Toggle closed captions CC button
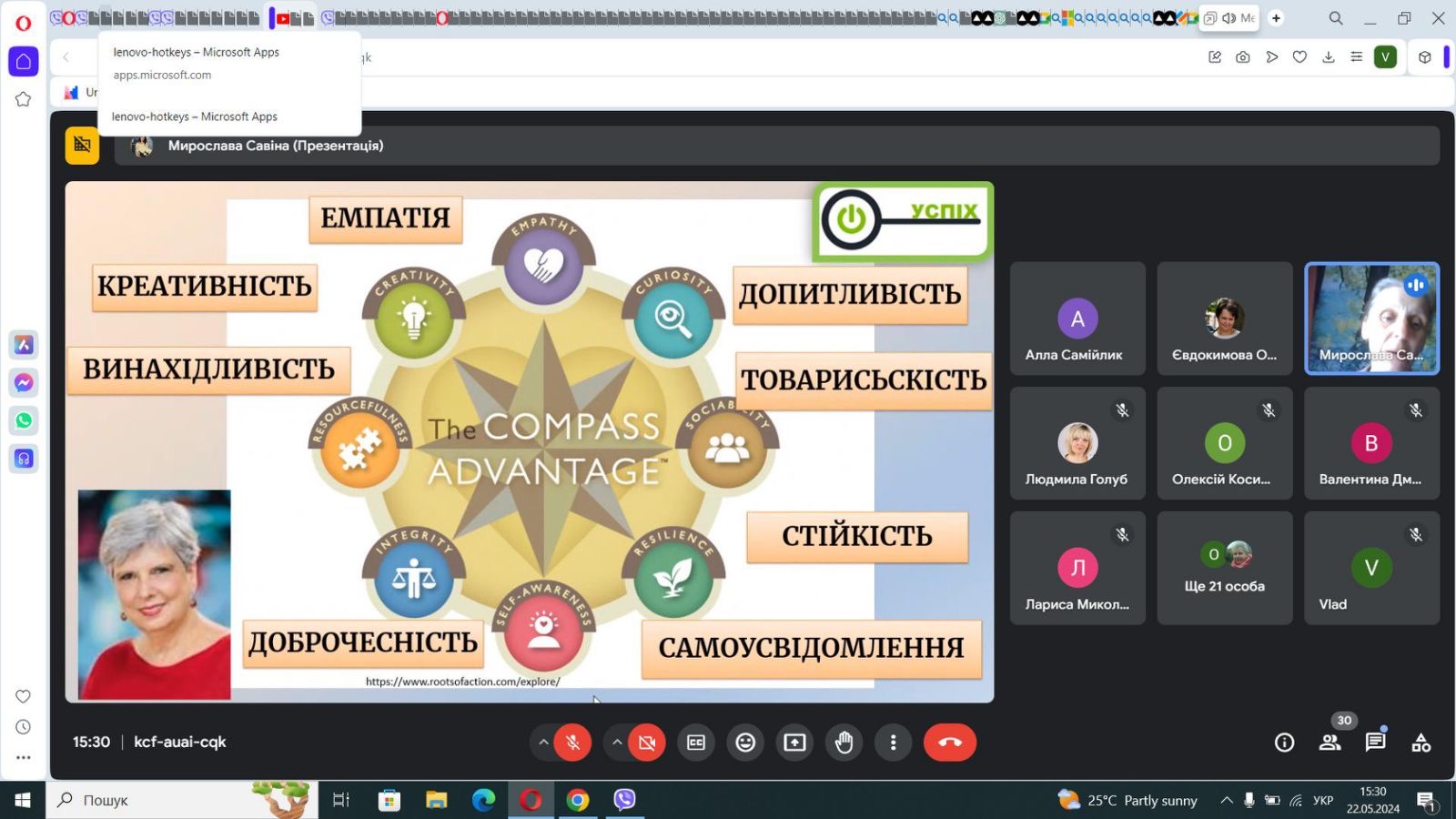Image resolution: width=1456 pixels, height=819 pixels. pos(696,743)
